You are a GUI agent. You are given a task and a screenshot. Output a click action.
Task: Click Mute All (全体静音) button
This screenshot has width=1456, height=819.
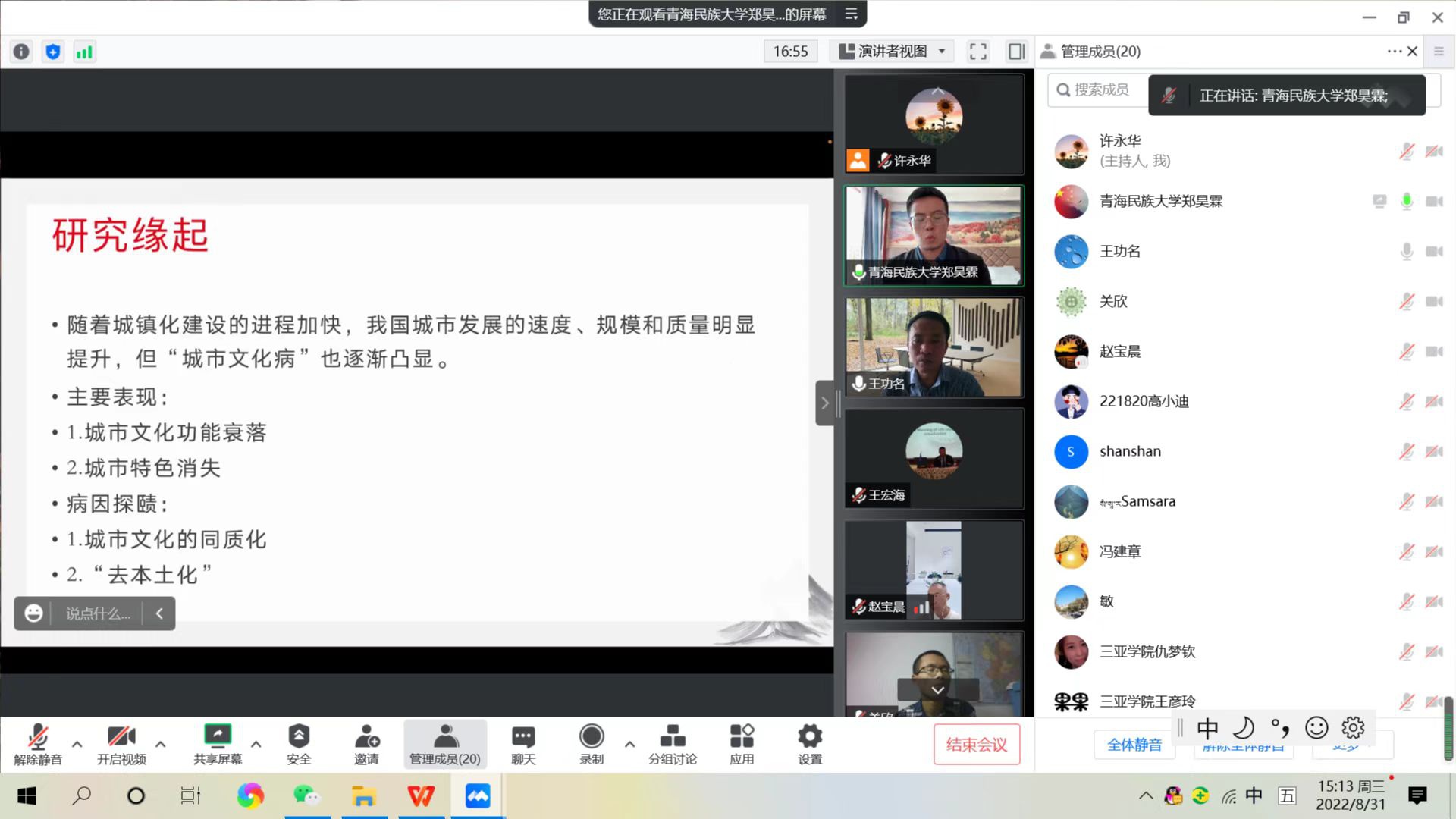[x=1134, y=745]
